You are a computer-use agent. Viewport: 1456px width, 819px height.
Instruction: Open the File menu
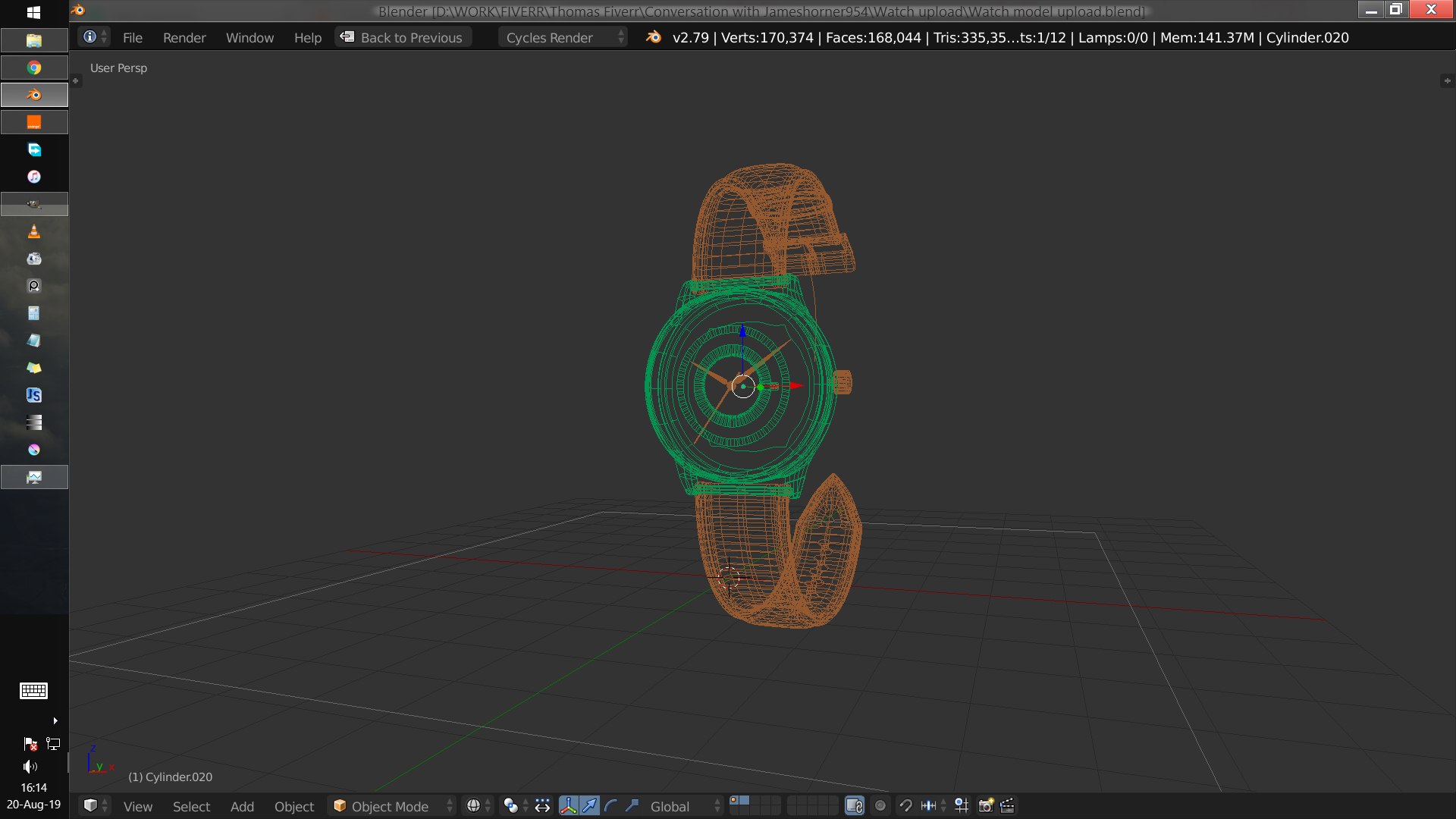133,37
